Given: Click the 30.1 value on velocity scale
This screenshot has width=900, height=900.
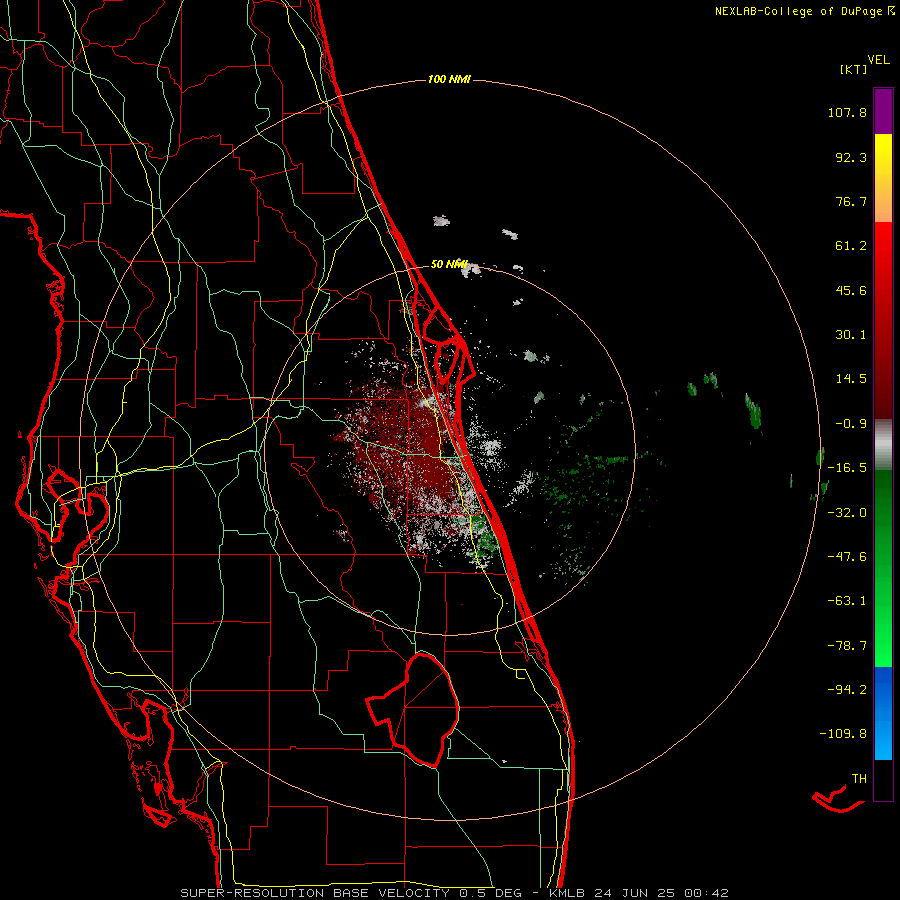Looking at the screenshot, I should coord(851,335).
